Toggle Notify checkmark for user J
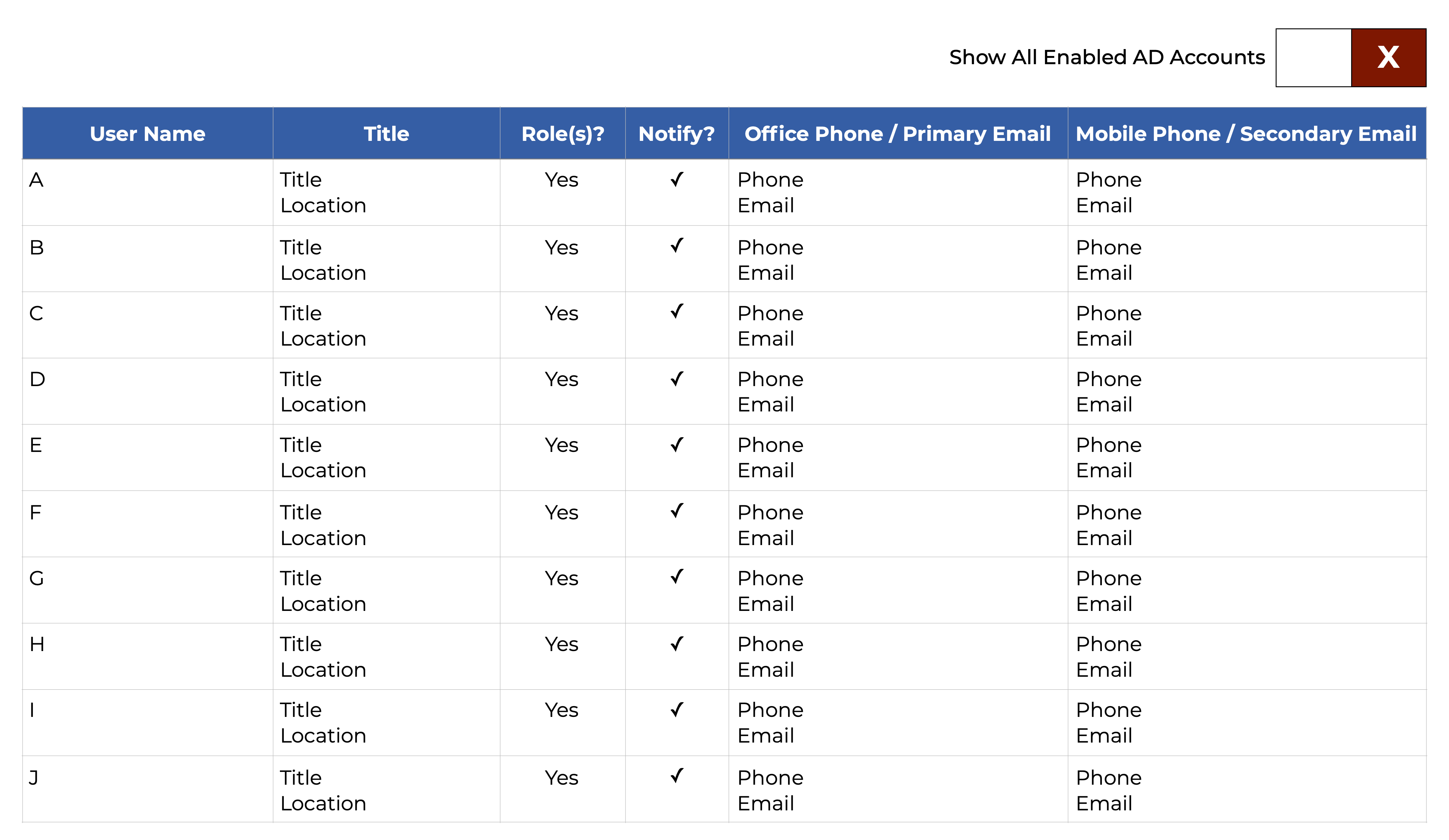 click(x=677, y=776)
